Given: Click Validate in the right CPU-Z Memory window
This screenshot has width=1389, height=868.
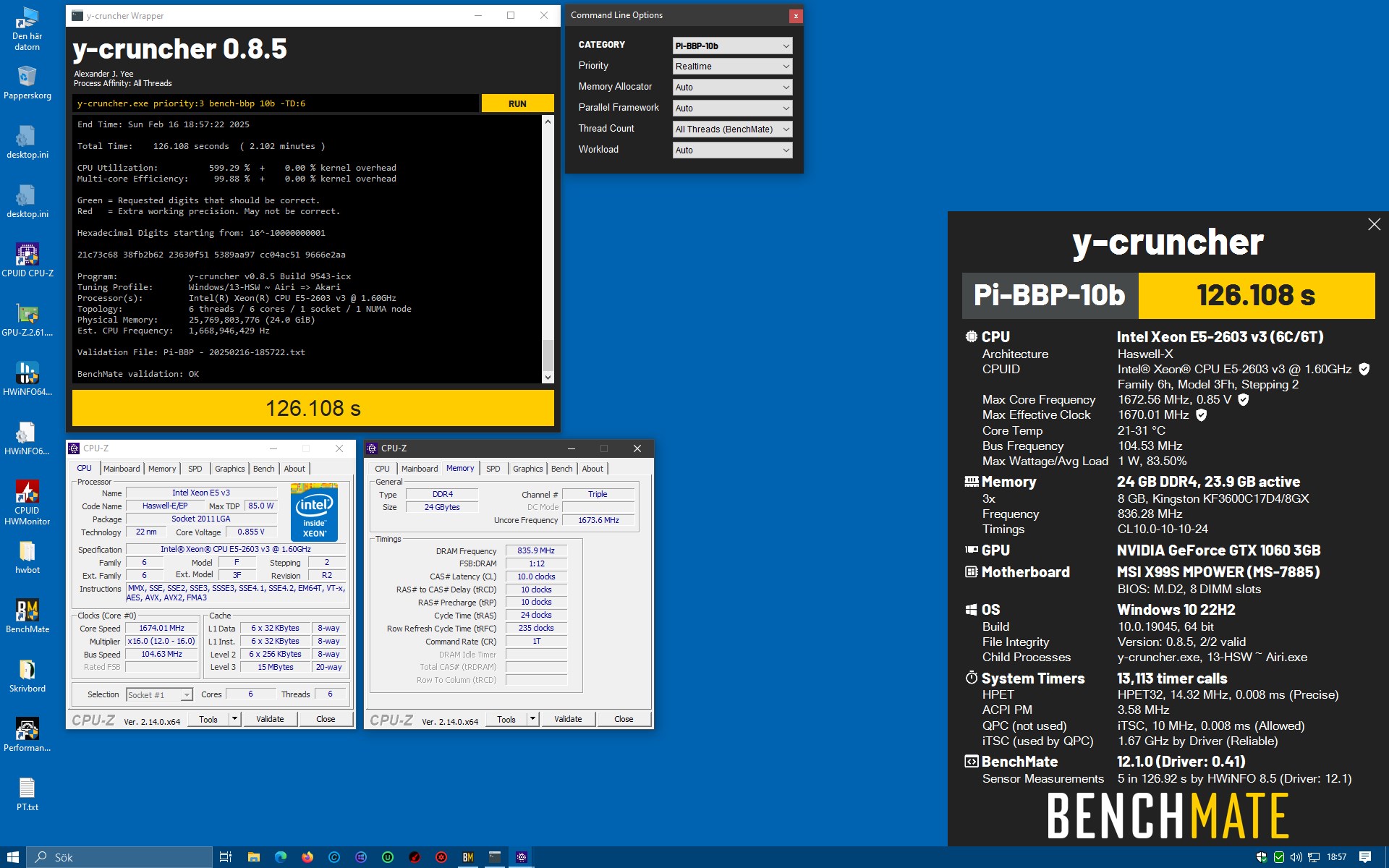Looking at the screenshot, I should (x=568, y=719).
